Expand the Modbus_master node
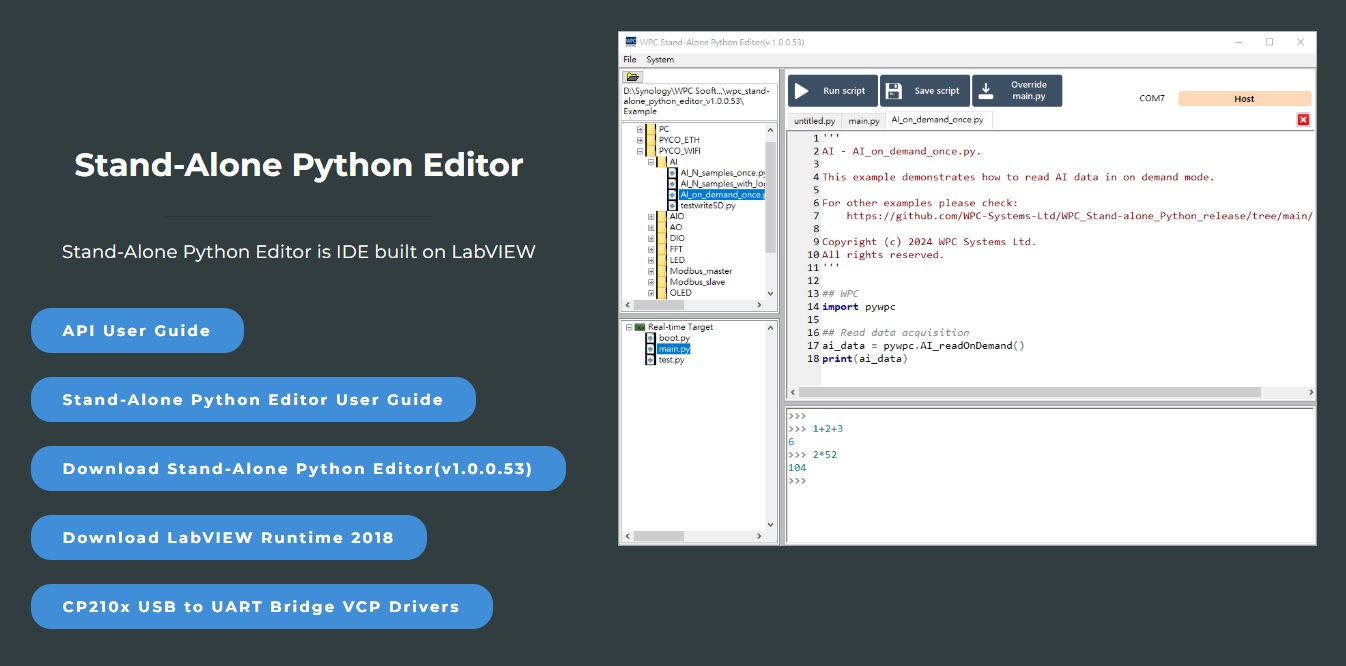Image resolution: width=1346 pixels, height=666 pixels. [651, 269]
